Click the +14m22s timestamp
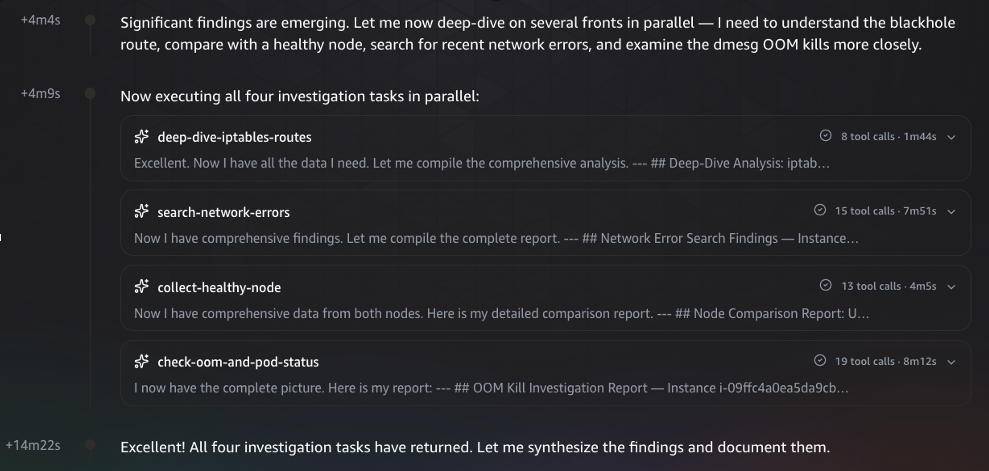 pyautogui.click(x=33, y=445)
